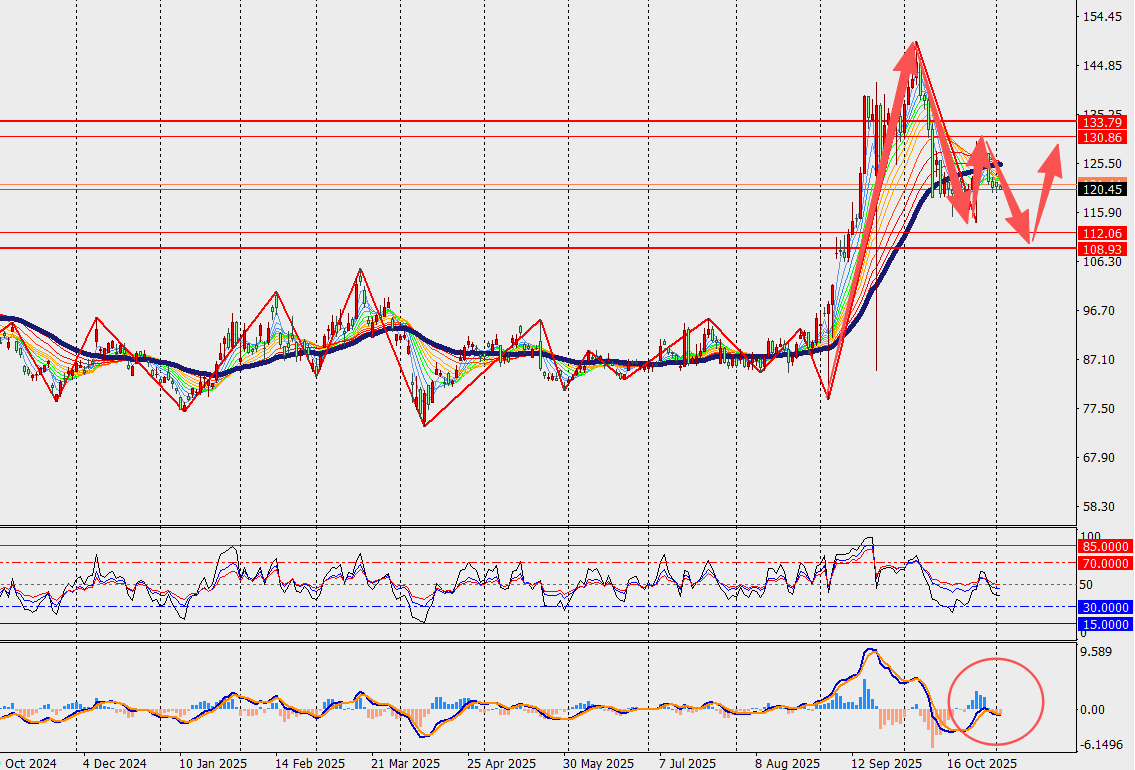
Task: Click the 108.93 red support level label
Action: [1101, 248]
